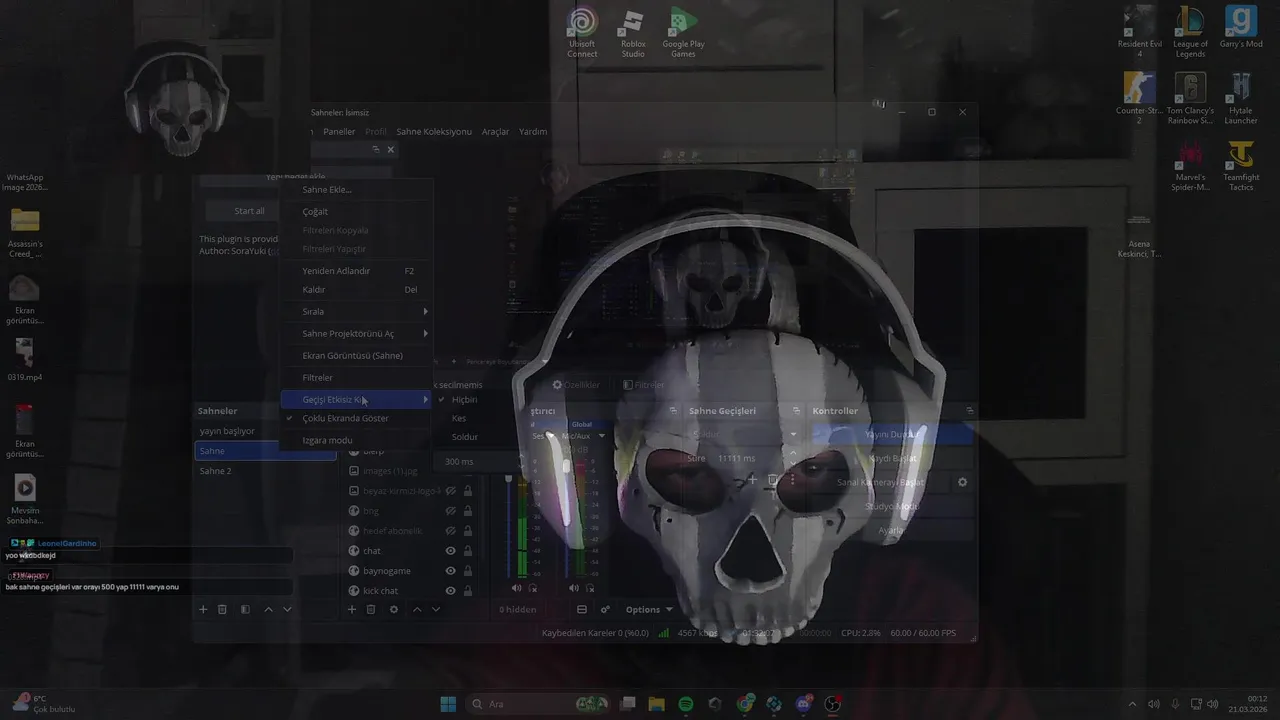Select Ekran Görüntüsü (Sahne) menu entry
Screen dimensions: 1280x720
[356, 355]
